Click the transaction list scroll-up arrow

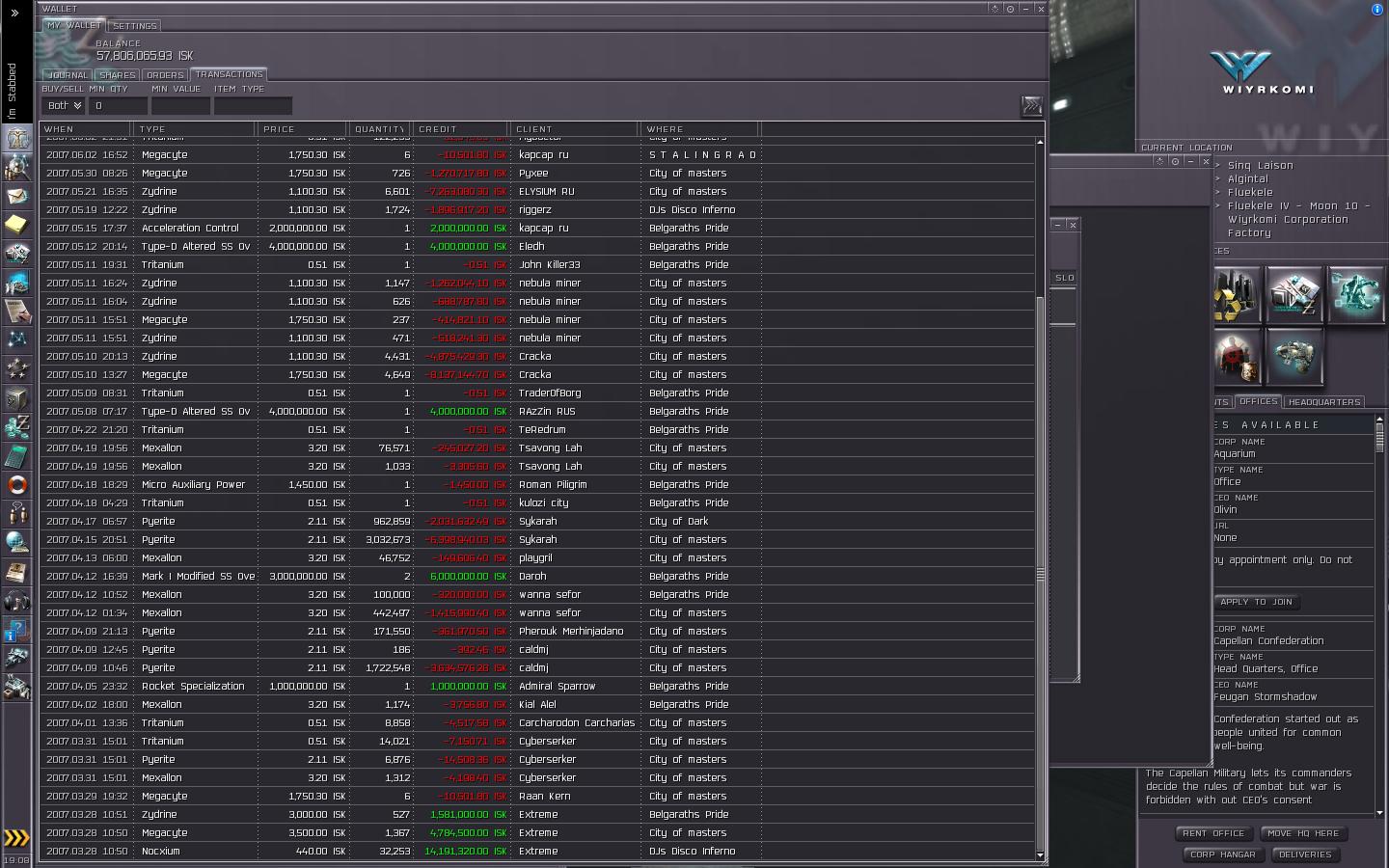pos(1040,142)
